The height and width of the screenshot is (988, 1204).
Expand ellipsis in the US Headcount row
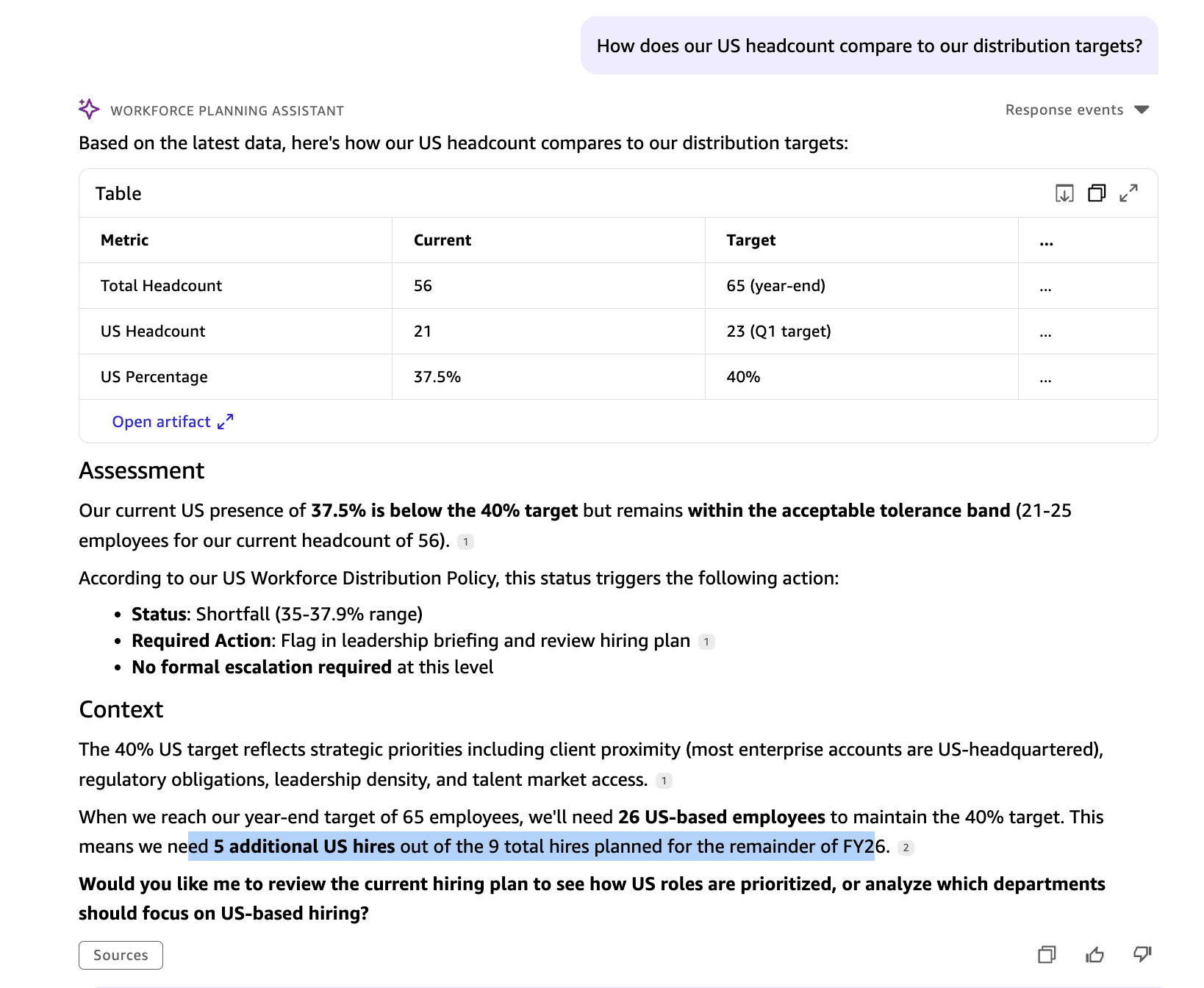1045,332
